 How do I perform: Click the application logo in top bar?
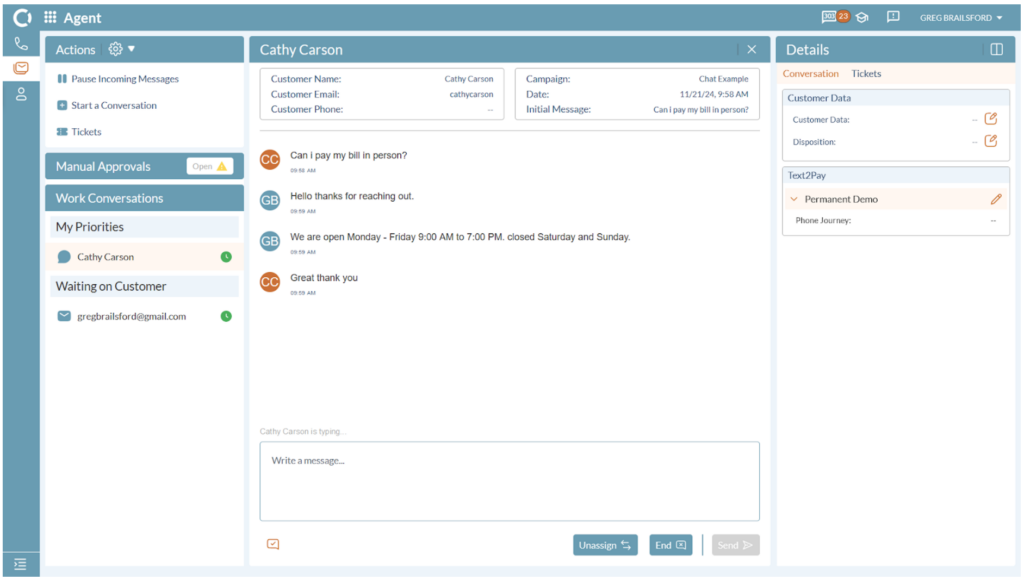point(22,18)
